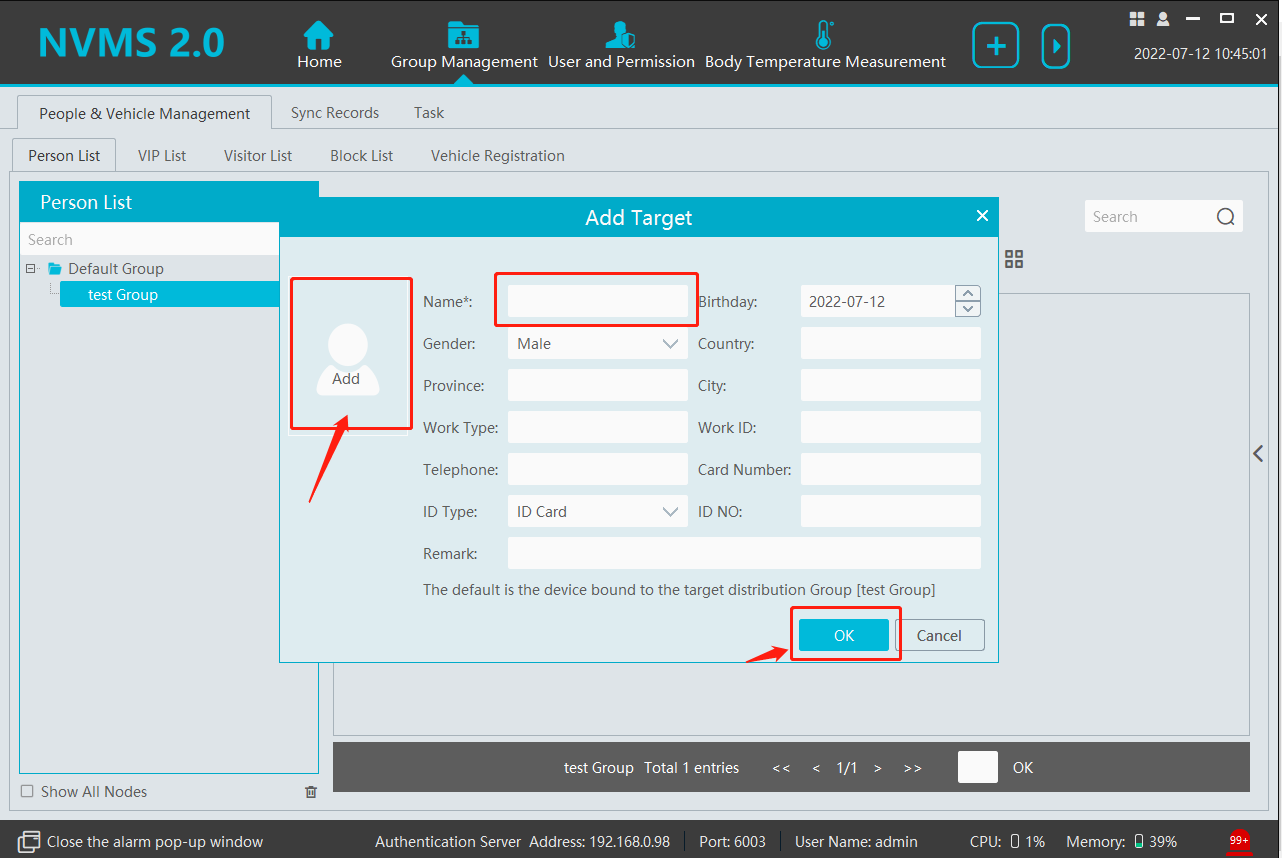Confirm with the dialog OK button

pos(844,635)
